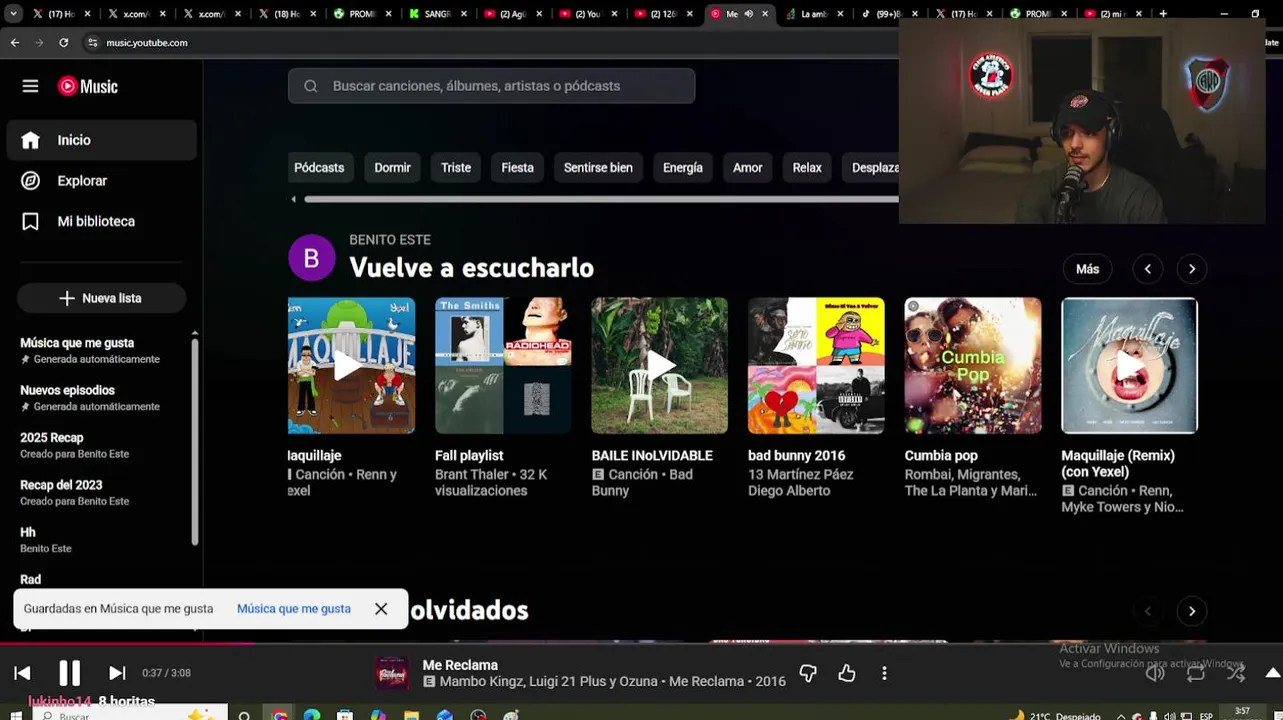Select the Dormir mood chip
Image resolution: width=1283 pixels, height=720 pixels.
click(392, 168)
